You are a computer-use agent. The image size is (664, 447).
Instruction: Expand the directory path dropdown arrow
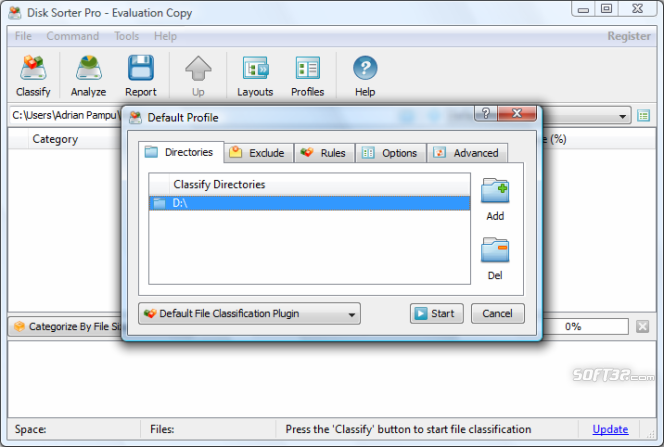tap(622, 116)
